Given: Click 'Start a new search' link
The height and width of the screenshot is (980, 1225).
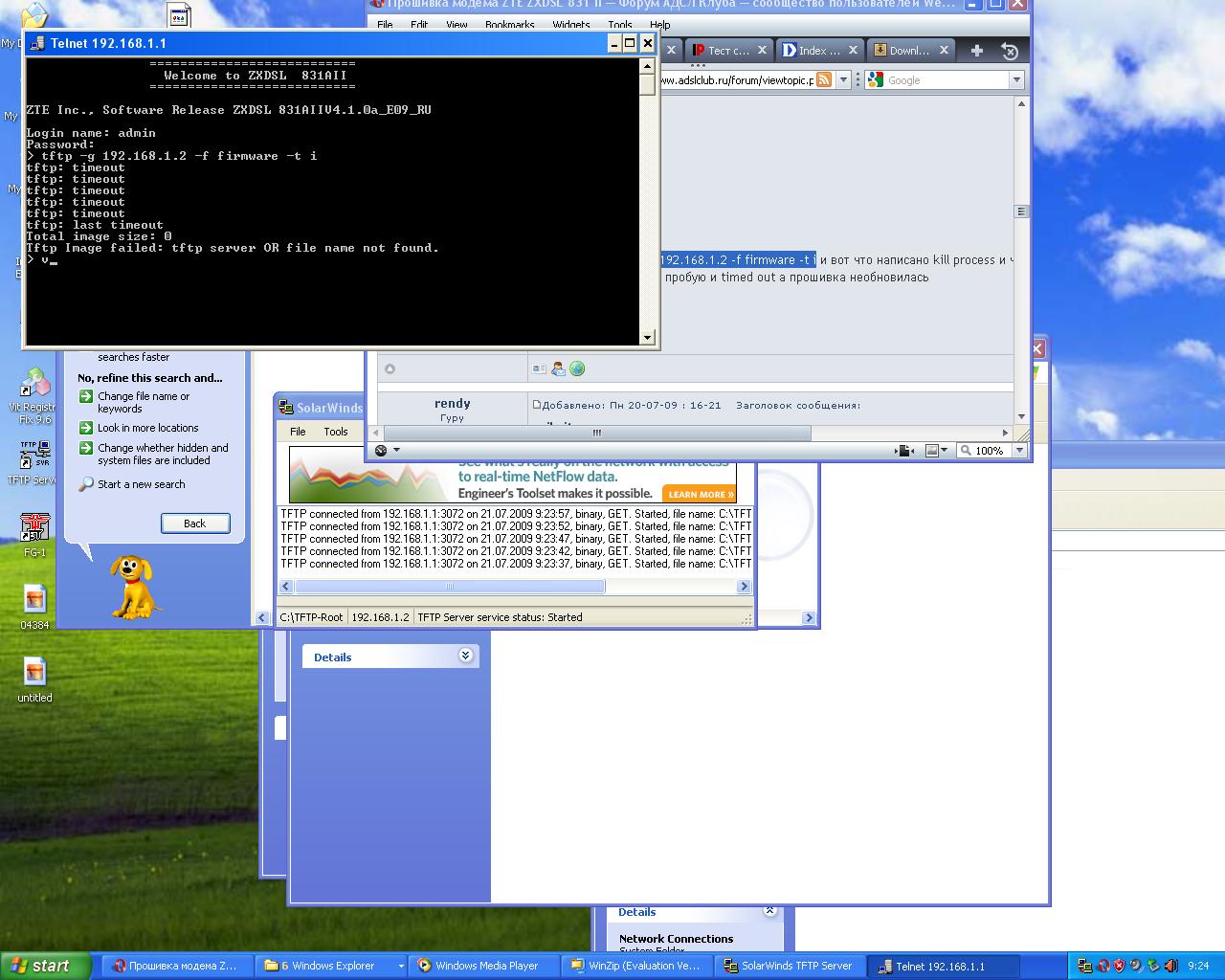Looking at the screenshot, I should click(x=141, y=484).
